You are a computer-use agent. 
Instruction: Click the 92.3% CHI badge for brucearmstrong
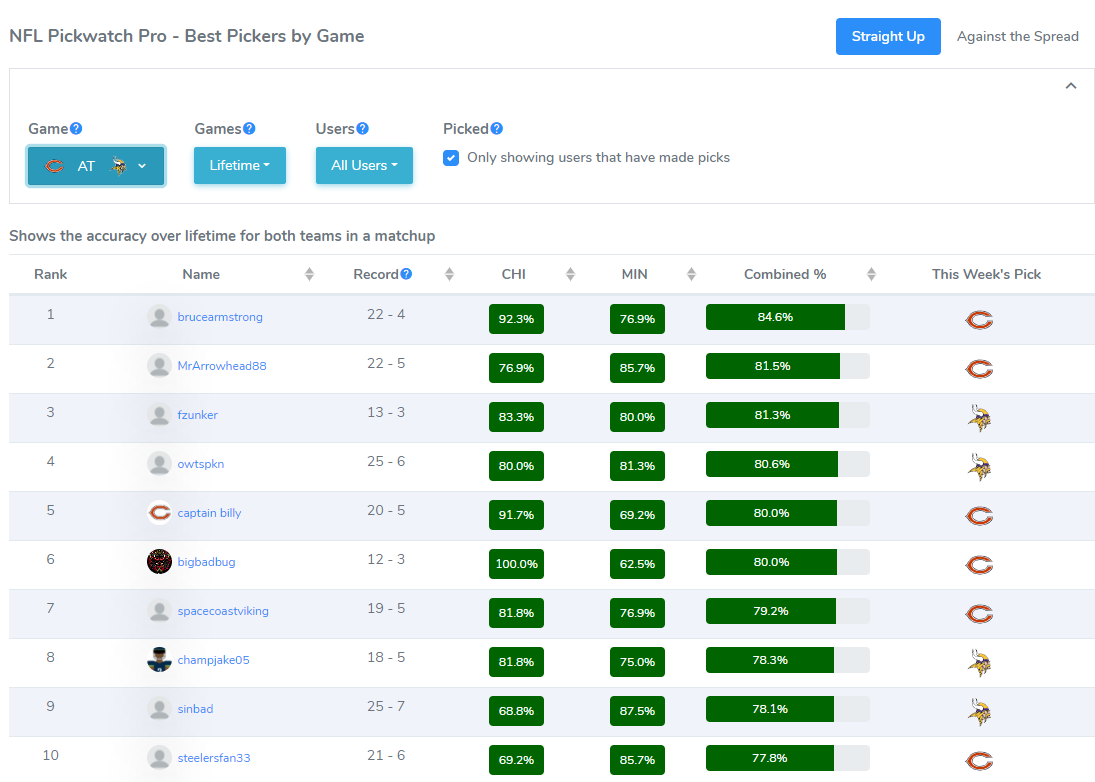click(516, 319)
